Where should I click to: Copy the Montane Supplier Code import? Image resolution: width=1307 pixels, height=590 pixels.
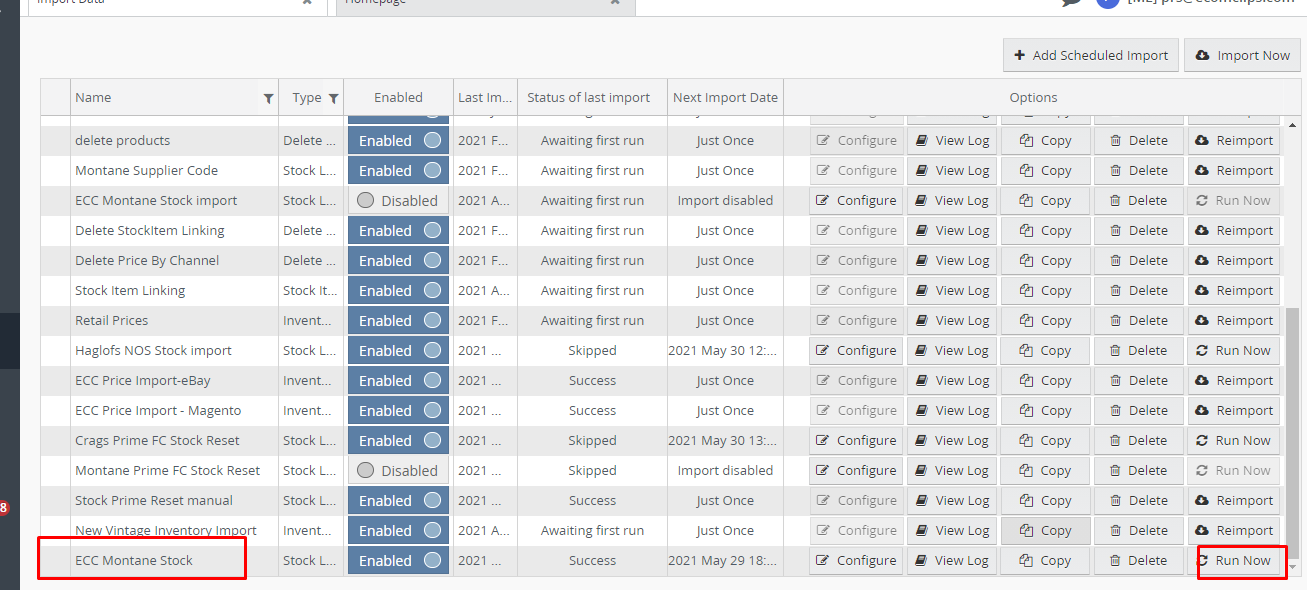click(x=1045, y=171)
